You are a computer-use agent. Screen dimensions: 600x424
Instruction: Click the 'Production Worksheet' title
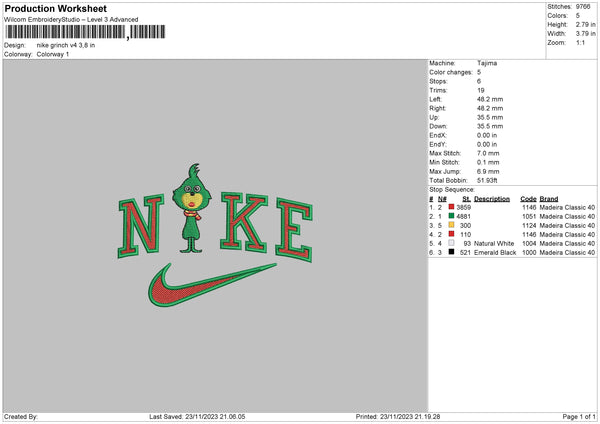(55, 8)
